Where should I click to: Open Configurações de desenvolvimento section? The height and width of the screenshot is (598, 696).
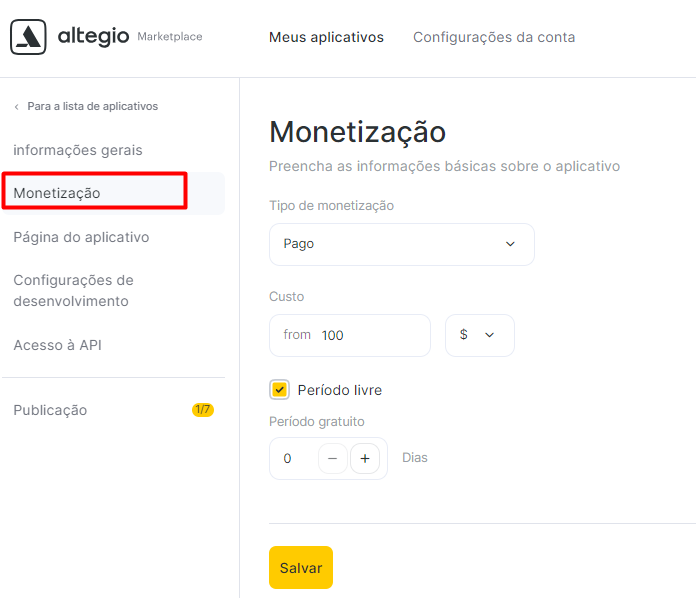coord(73,291)
